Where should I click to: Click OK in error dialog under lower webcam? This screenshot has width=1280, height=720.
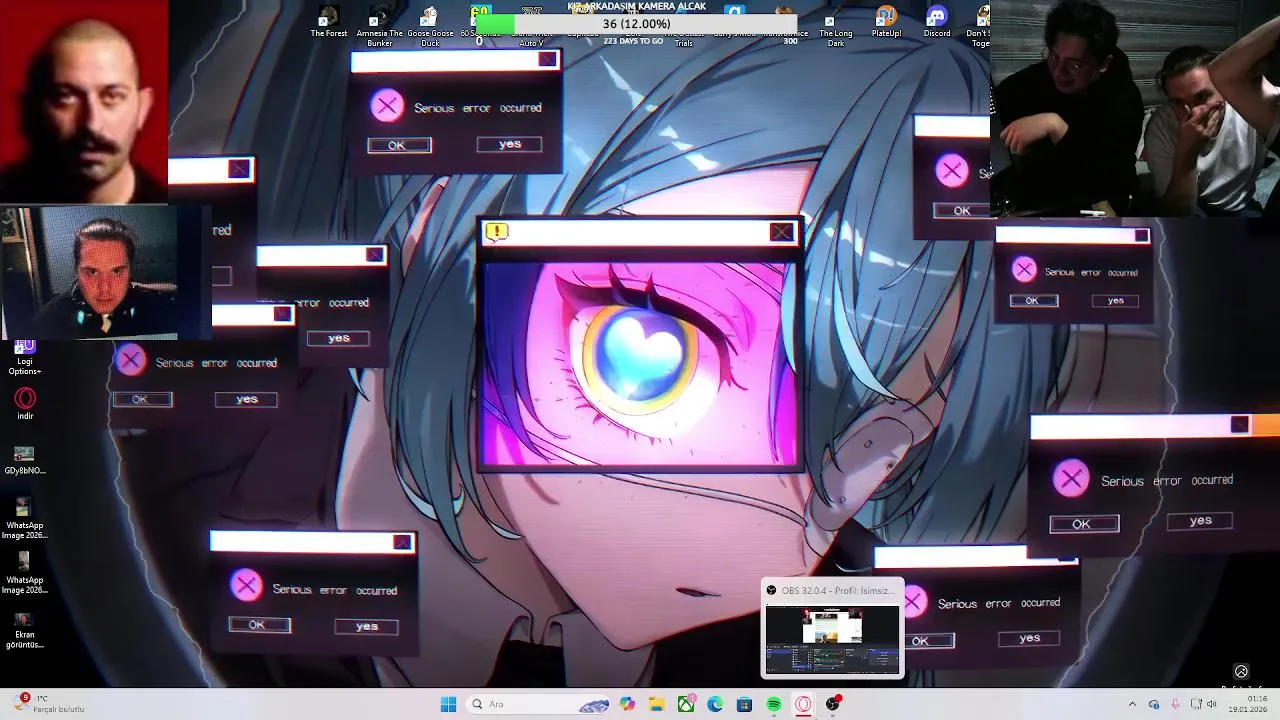click(x=142, y=399)
